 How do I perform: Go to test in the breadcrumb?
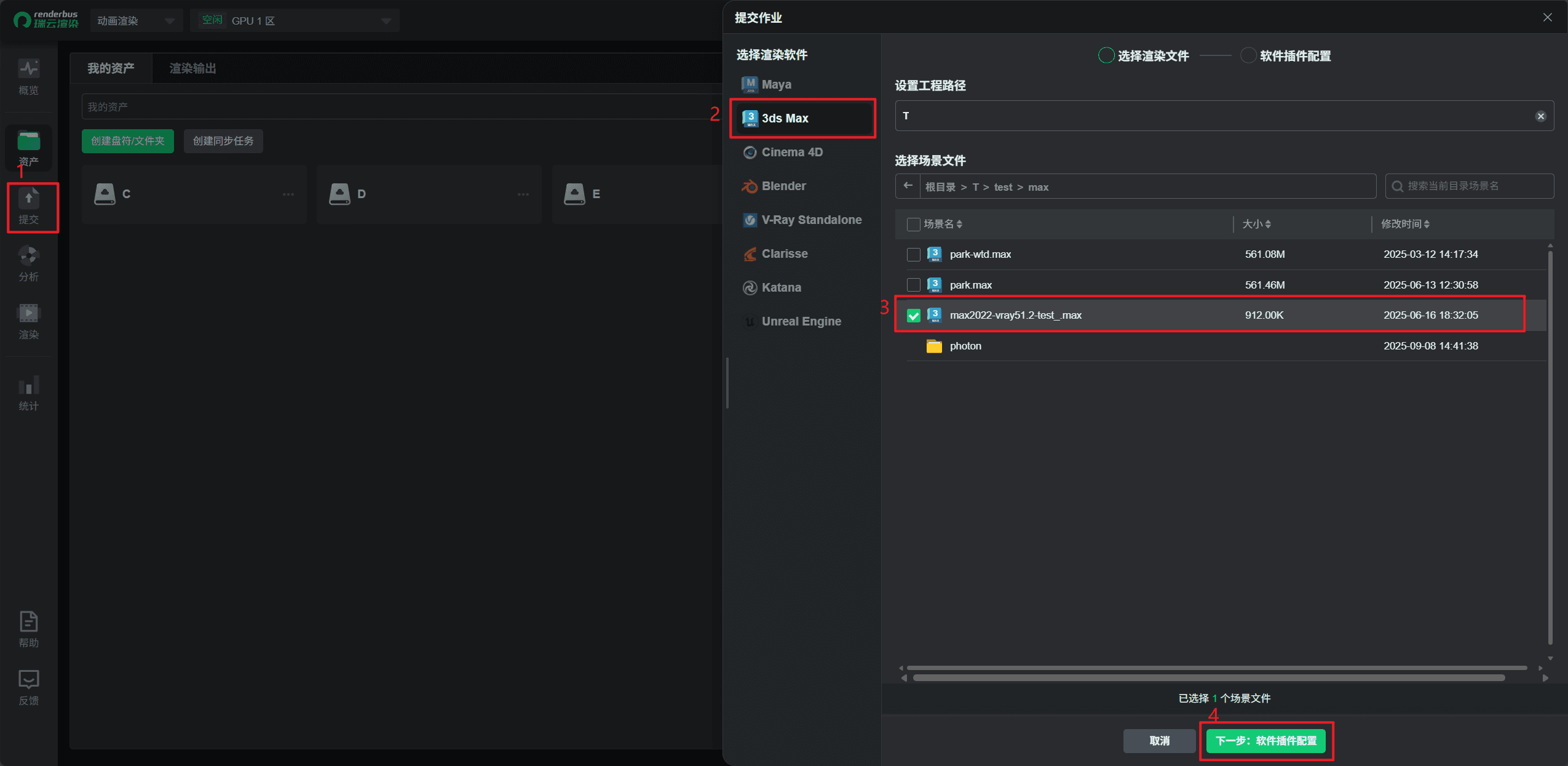coord(1003,187)
